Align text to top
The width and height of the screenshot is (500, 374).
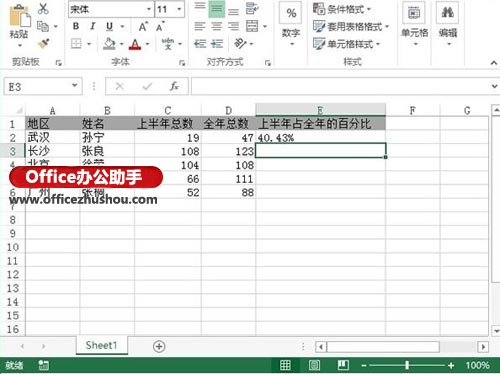[200, 7]
